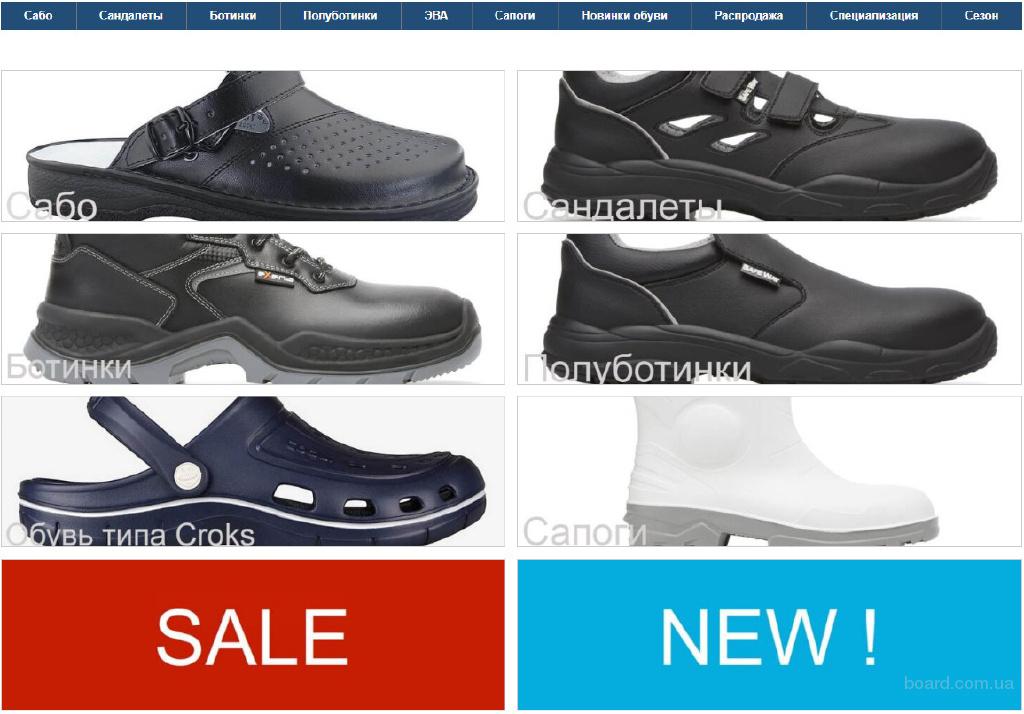Select the ЭВА menu item
This screenshot has width=1024, height=714.
436,16
